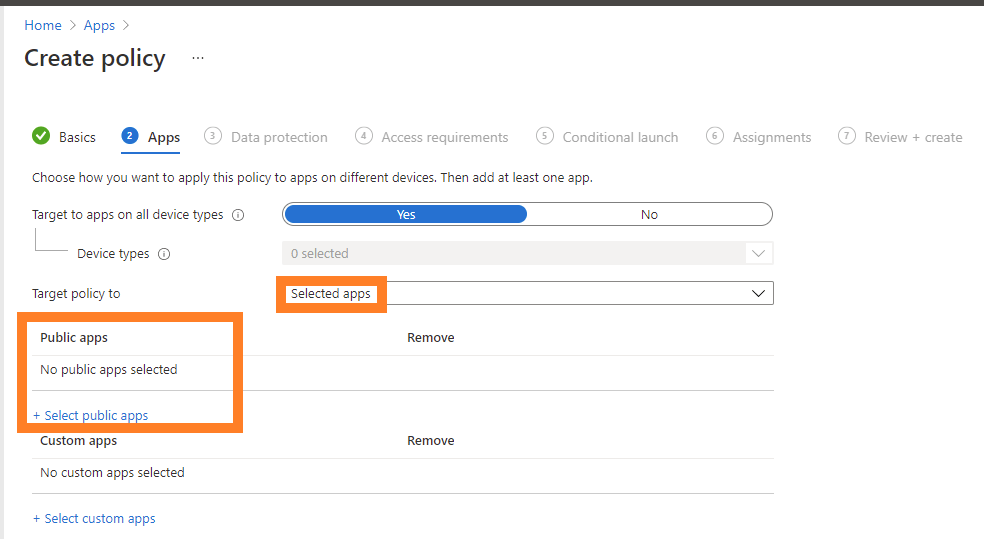Viewport: 984px width, 539px height.
Task: Click the green Basics checkmark icon
Action: coord(41,136)
